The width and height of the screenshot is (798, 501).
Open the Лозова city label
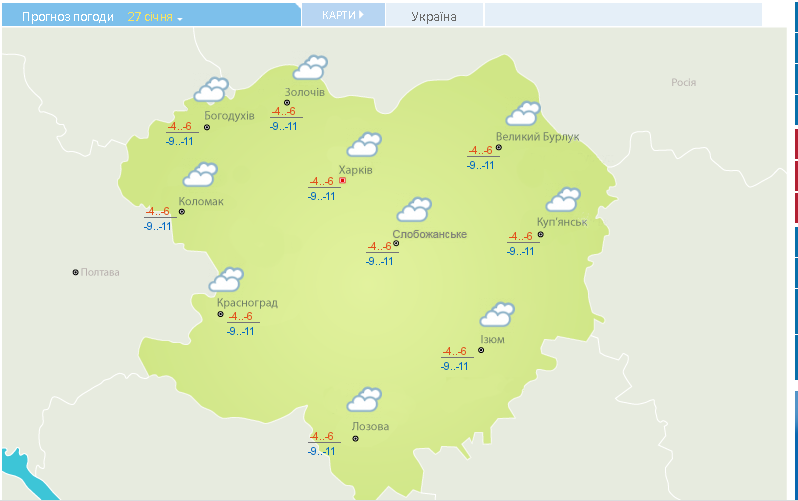(370, 427)
